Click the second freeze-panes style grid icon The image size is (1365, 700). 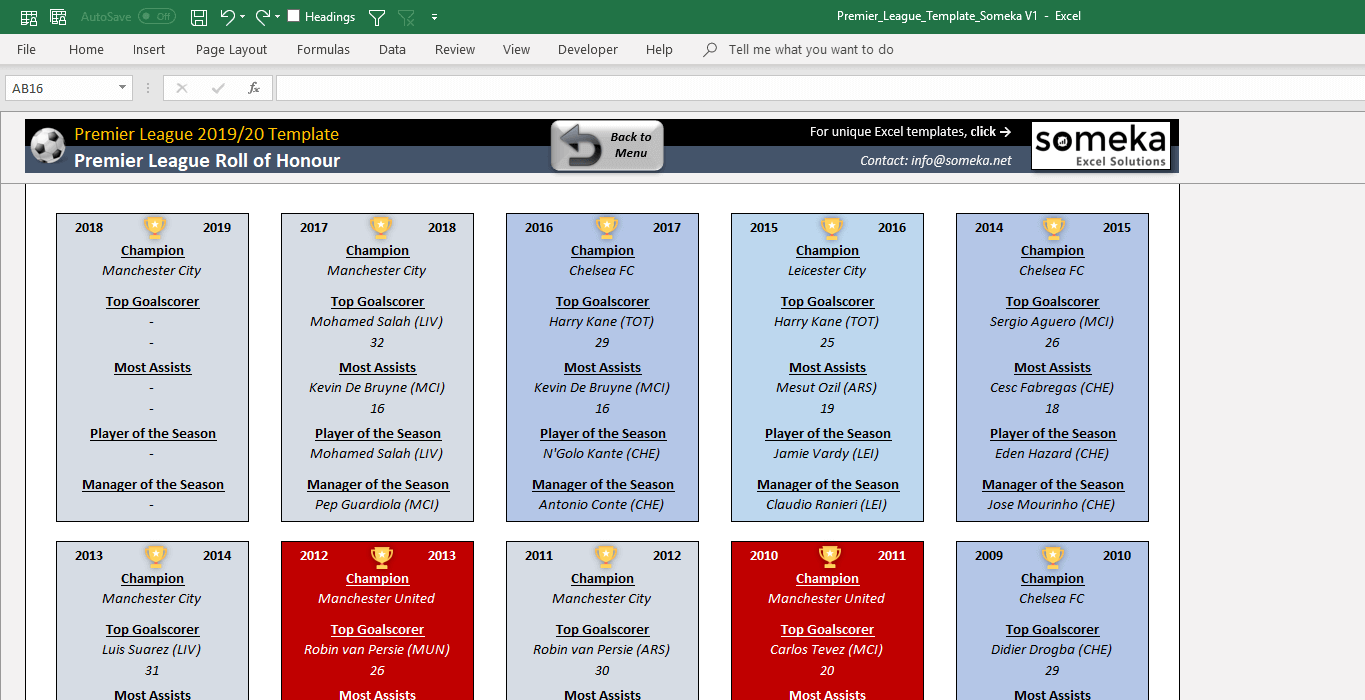(58, 17)
